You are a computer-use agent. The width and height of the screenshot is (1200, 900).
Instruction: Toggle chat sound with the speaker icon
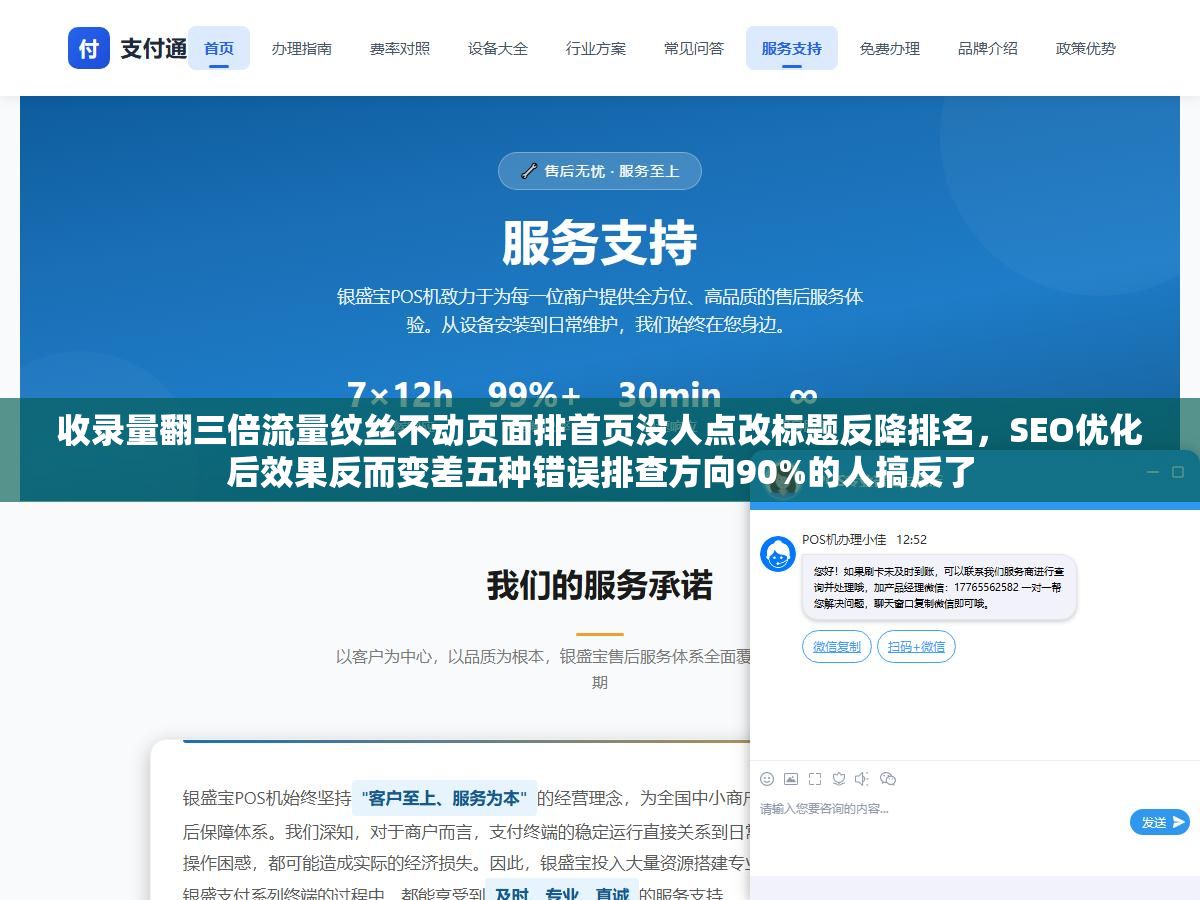[862, 778]
